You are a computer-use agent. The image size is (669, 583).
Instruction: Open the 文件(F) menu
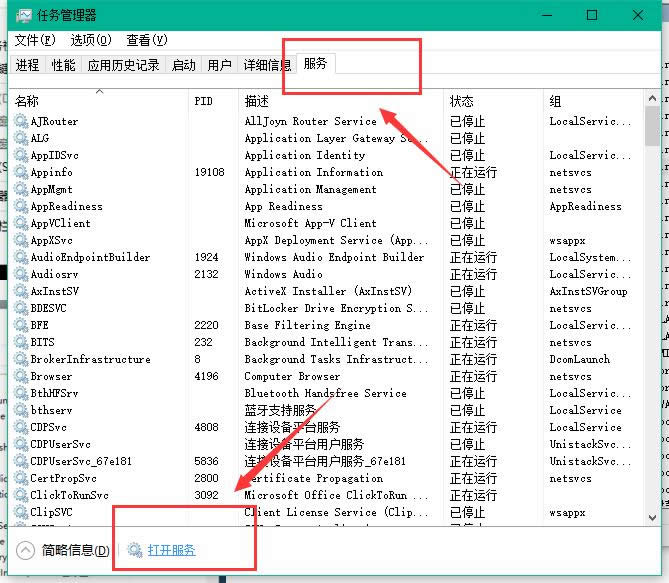[x=35, y=40]
